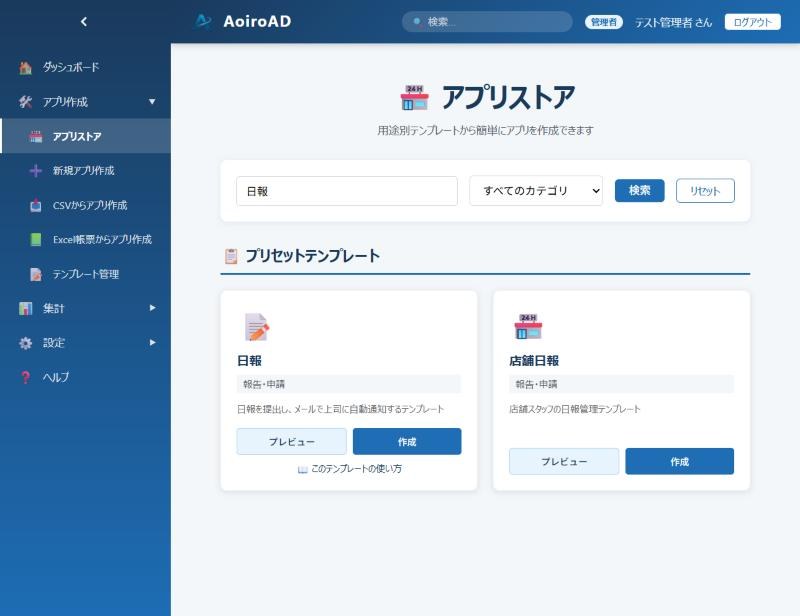Open 新規アプリ作成 menu item

coord(85,170)
